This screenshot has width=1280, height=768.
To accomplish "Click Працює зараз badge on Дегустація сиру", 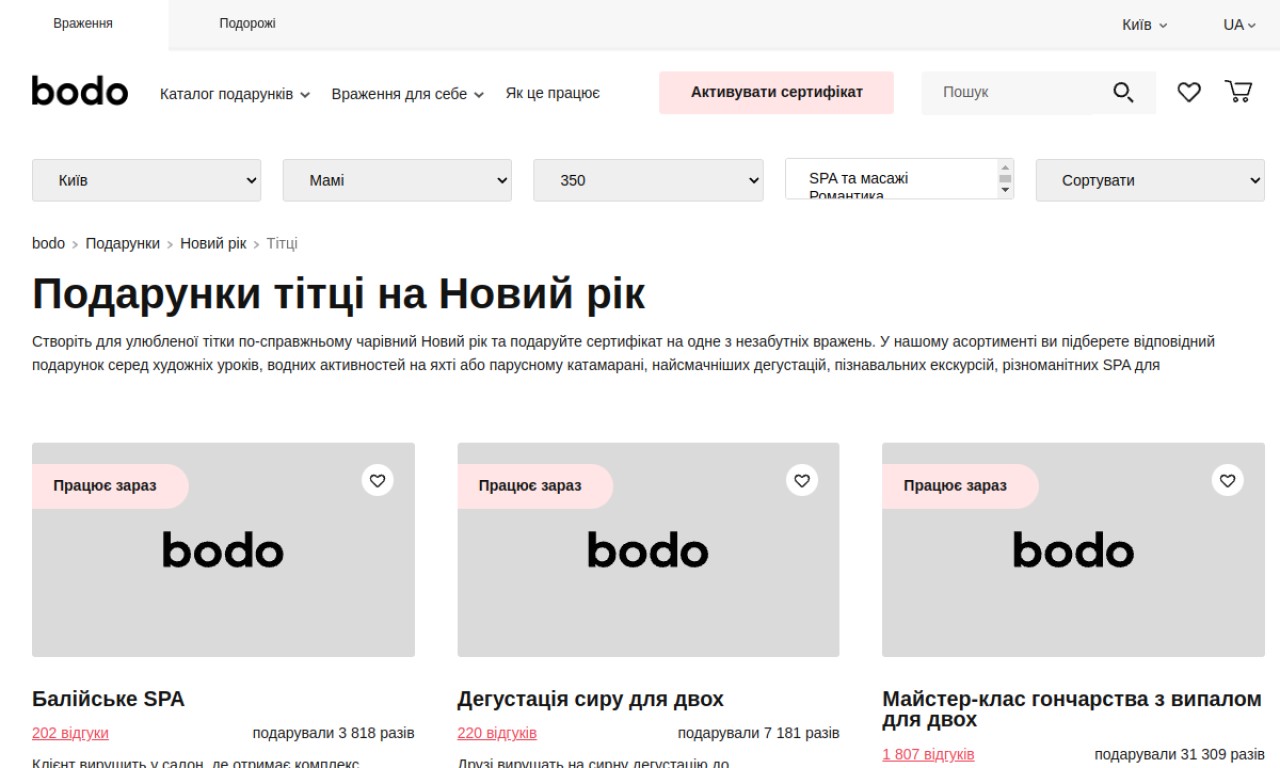I will coord(535,486).
